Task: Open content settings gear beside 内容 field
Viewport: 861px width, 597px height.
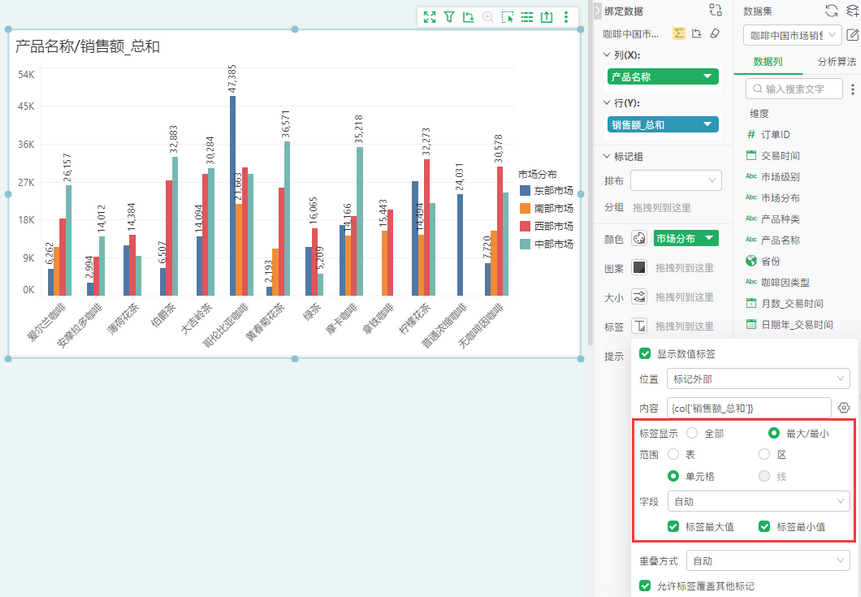Action: click(844, 408)
